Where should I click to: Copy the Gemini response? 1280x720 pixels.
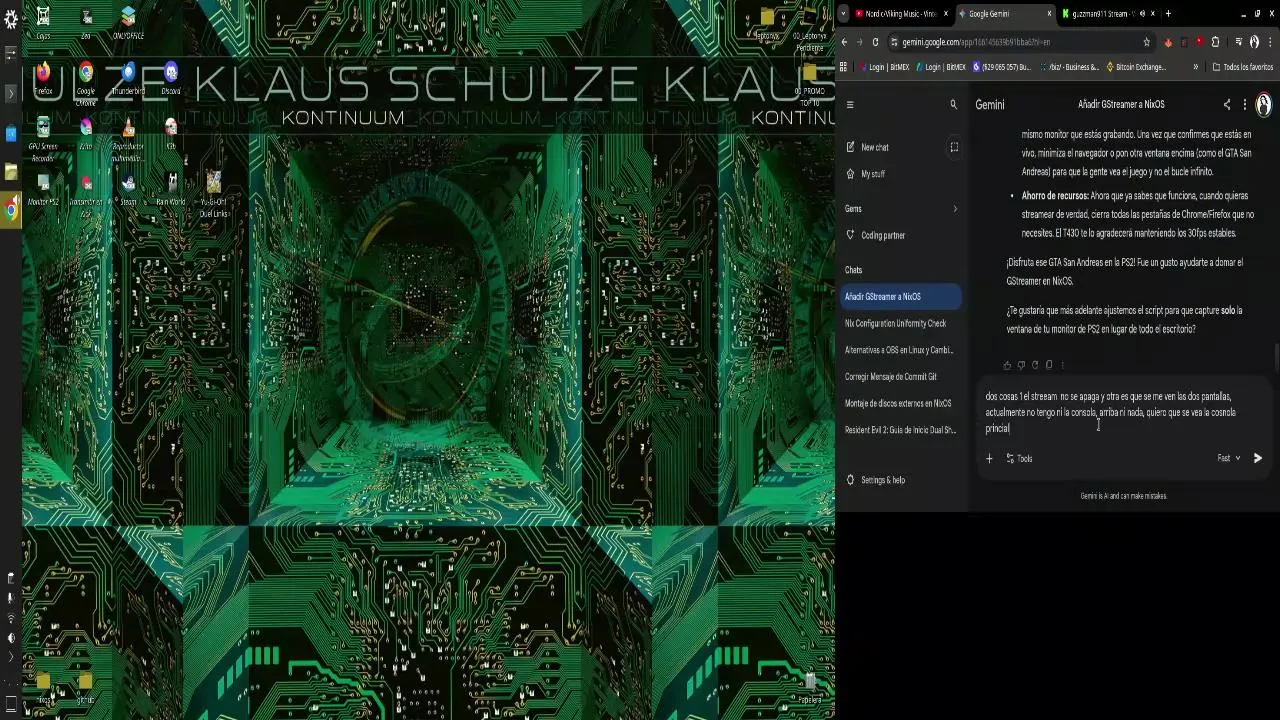tap(1049, 365)
